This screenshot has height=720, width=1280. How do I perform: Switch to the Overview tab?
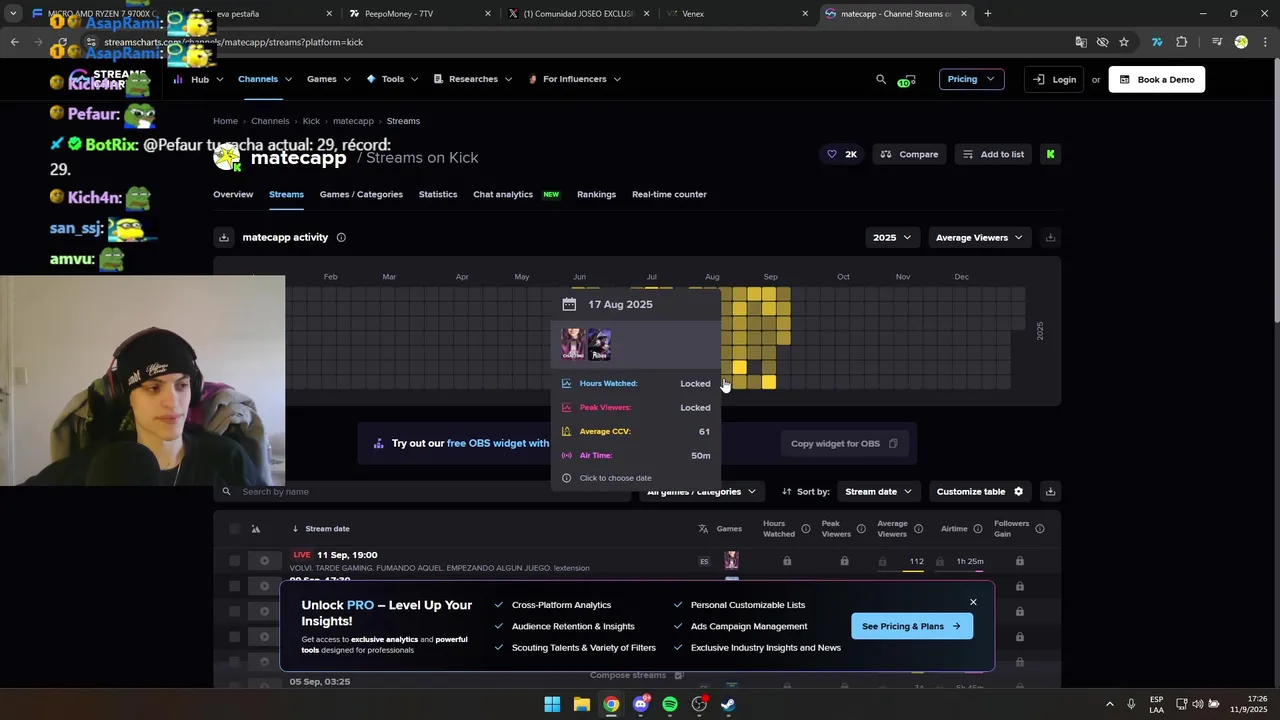coord(233,194)
